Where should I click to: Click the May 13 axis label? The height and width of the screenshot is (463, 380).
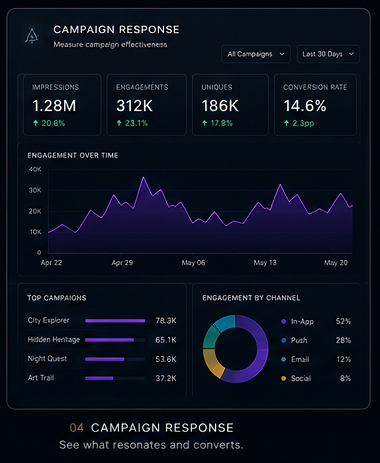265,263
